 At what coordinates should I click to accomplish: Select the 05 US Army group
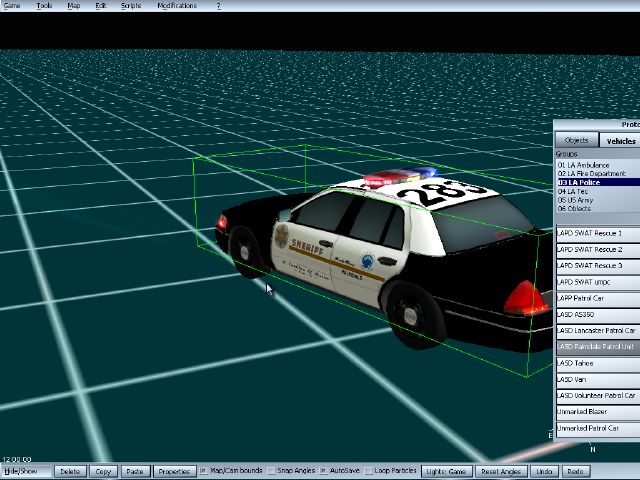[598, 200]
